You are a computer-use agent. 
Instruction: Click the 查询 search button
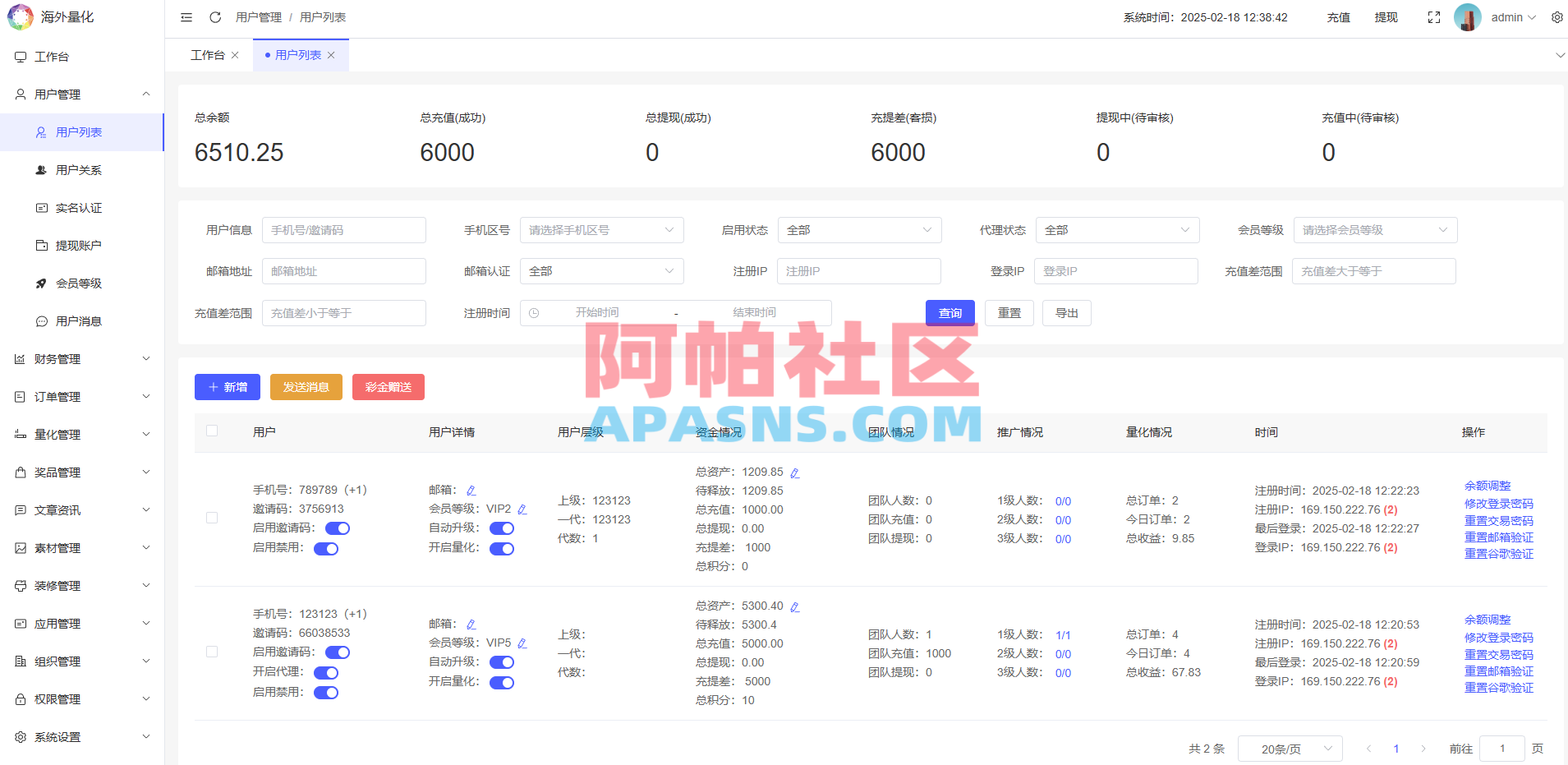click(950, 313)
